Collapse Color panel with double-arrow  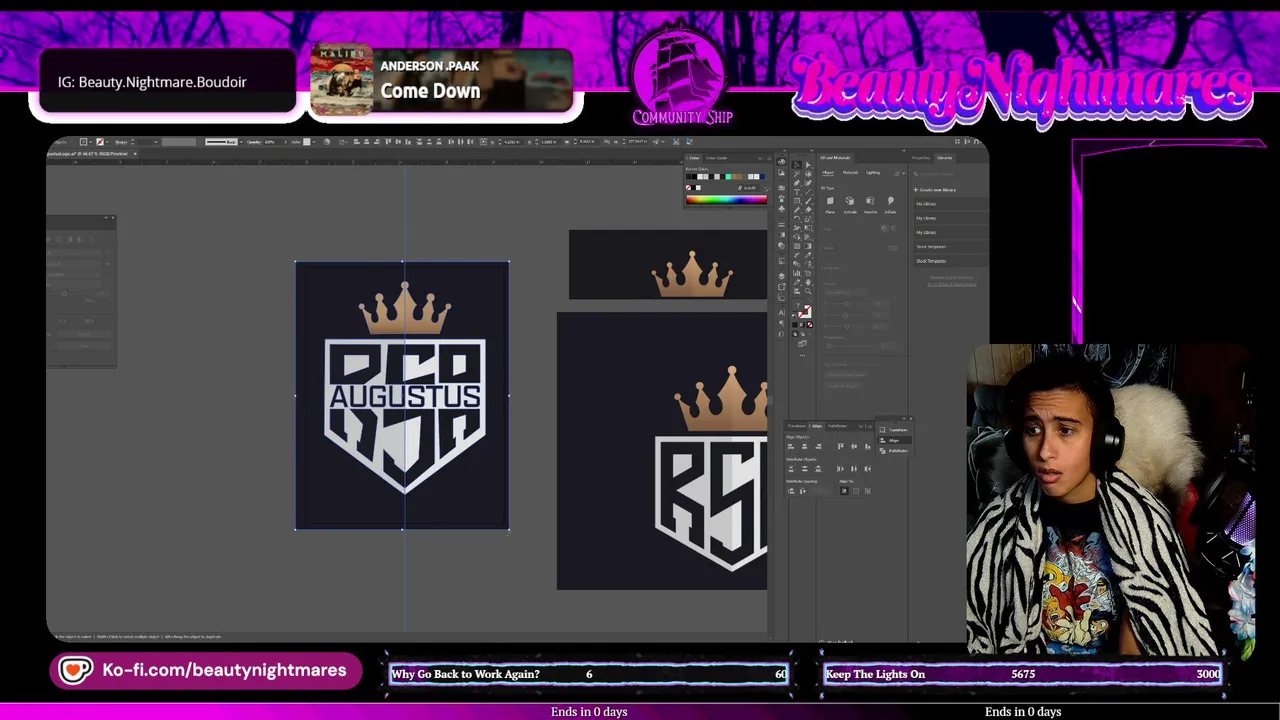pyautogui.click(x=760, y=158)
